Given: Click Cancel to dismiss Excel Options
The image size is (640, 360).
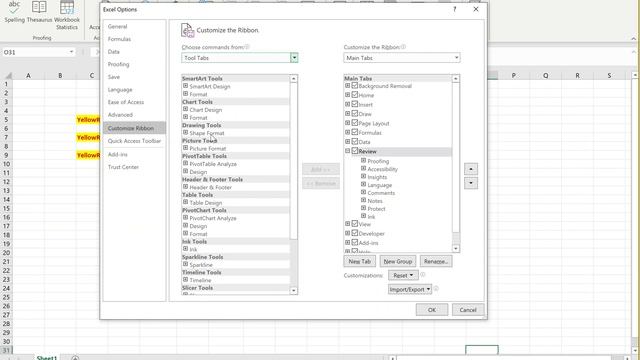Looking at the screenshot, I should tap(468, 310).
